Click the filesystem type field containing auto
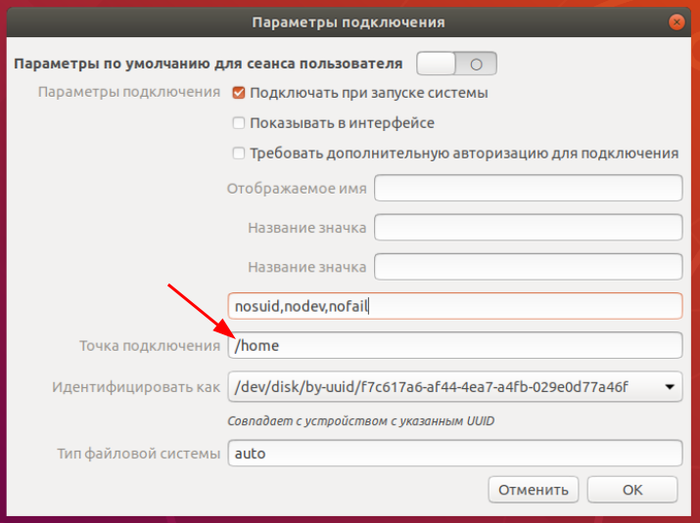 point(455,453)
